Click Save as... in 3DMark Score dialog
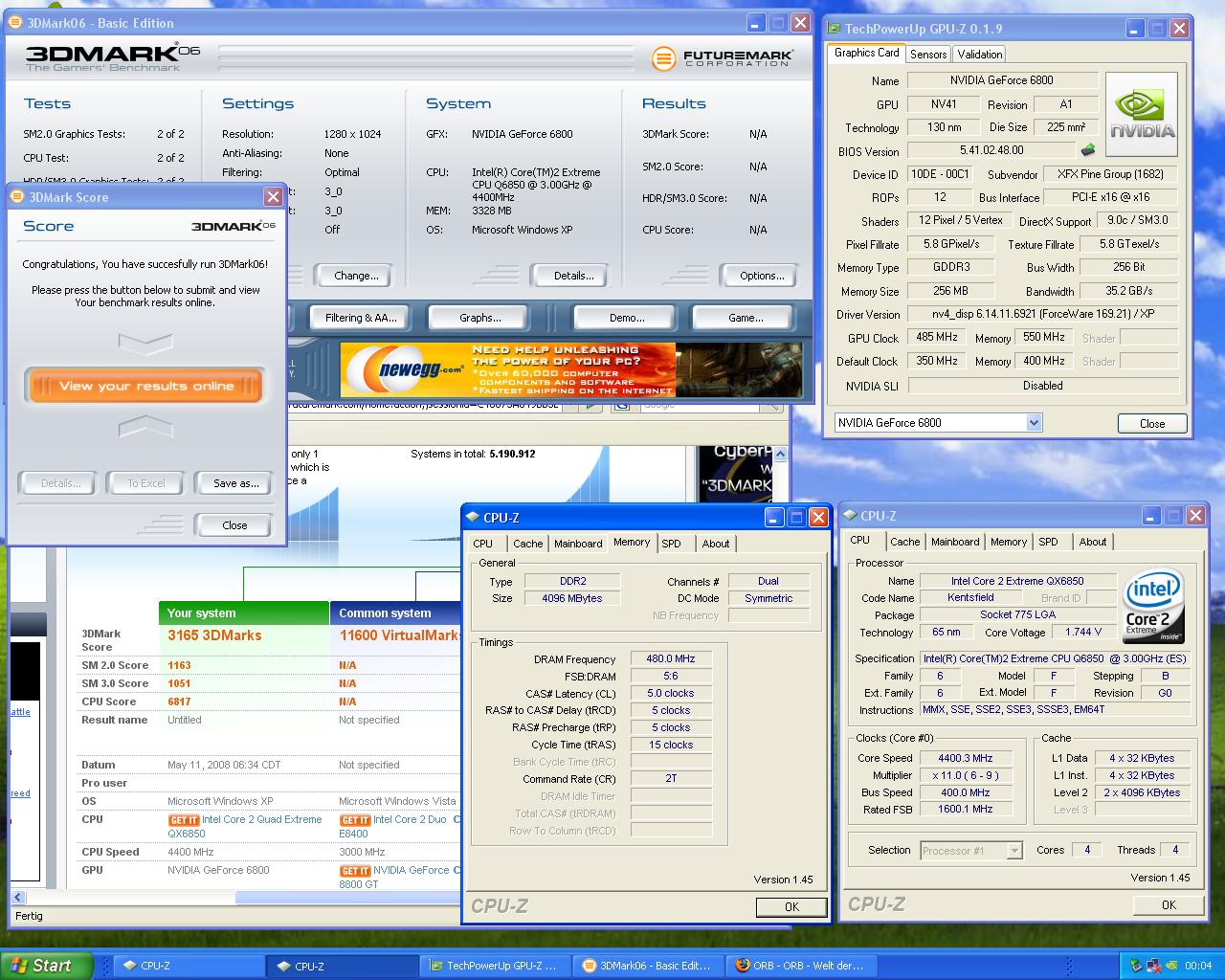This screenshot has width=1225, height=980. tap(235, 483)
